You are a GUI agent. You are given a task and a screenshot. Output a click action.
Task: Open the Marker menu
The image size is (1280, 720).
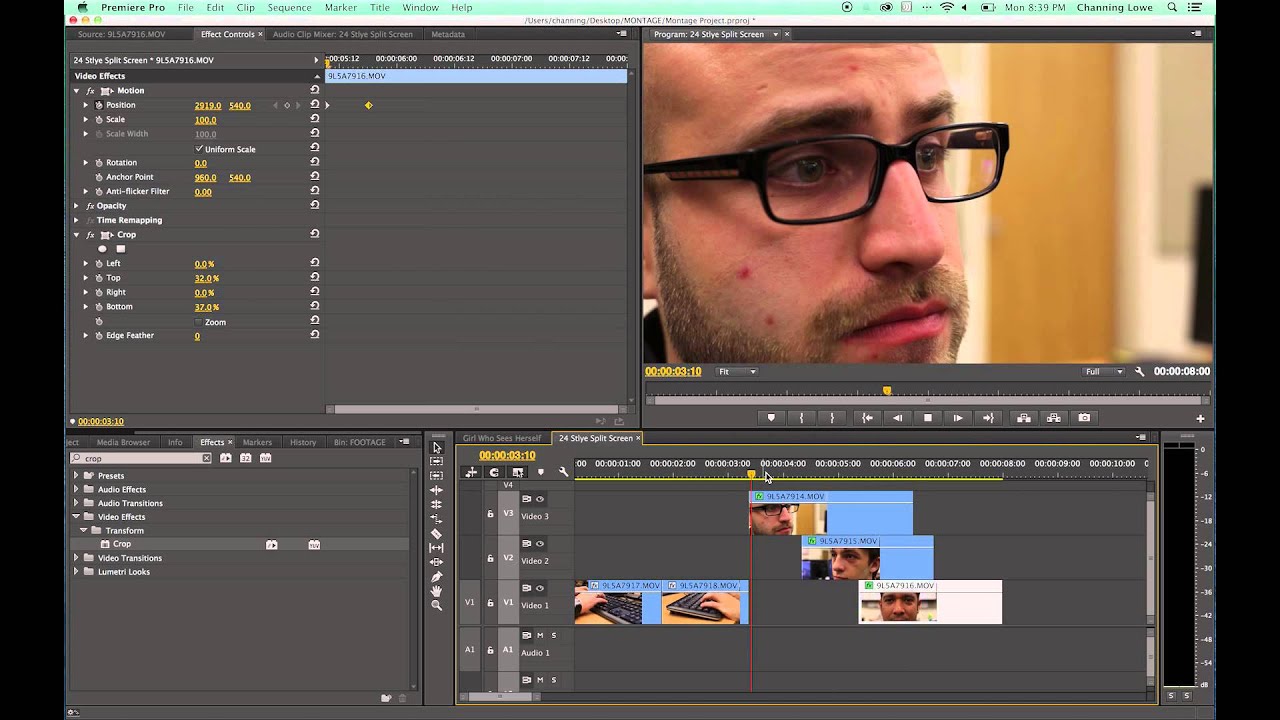click(341, 7)
